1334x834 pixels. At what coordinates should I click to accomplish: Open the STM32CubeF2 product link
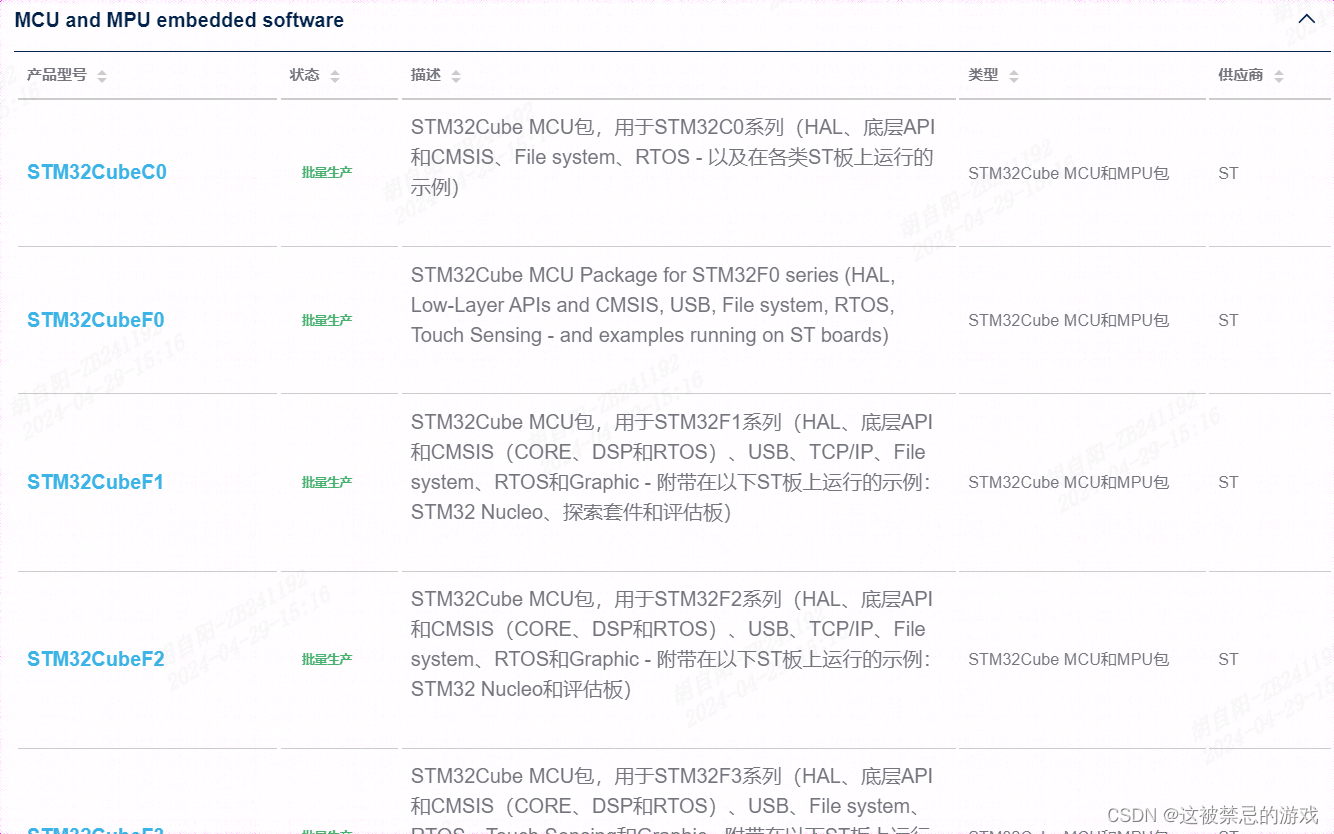click(x=96, y=659)
